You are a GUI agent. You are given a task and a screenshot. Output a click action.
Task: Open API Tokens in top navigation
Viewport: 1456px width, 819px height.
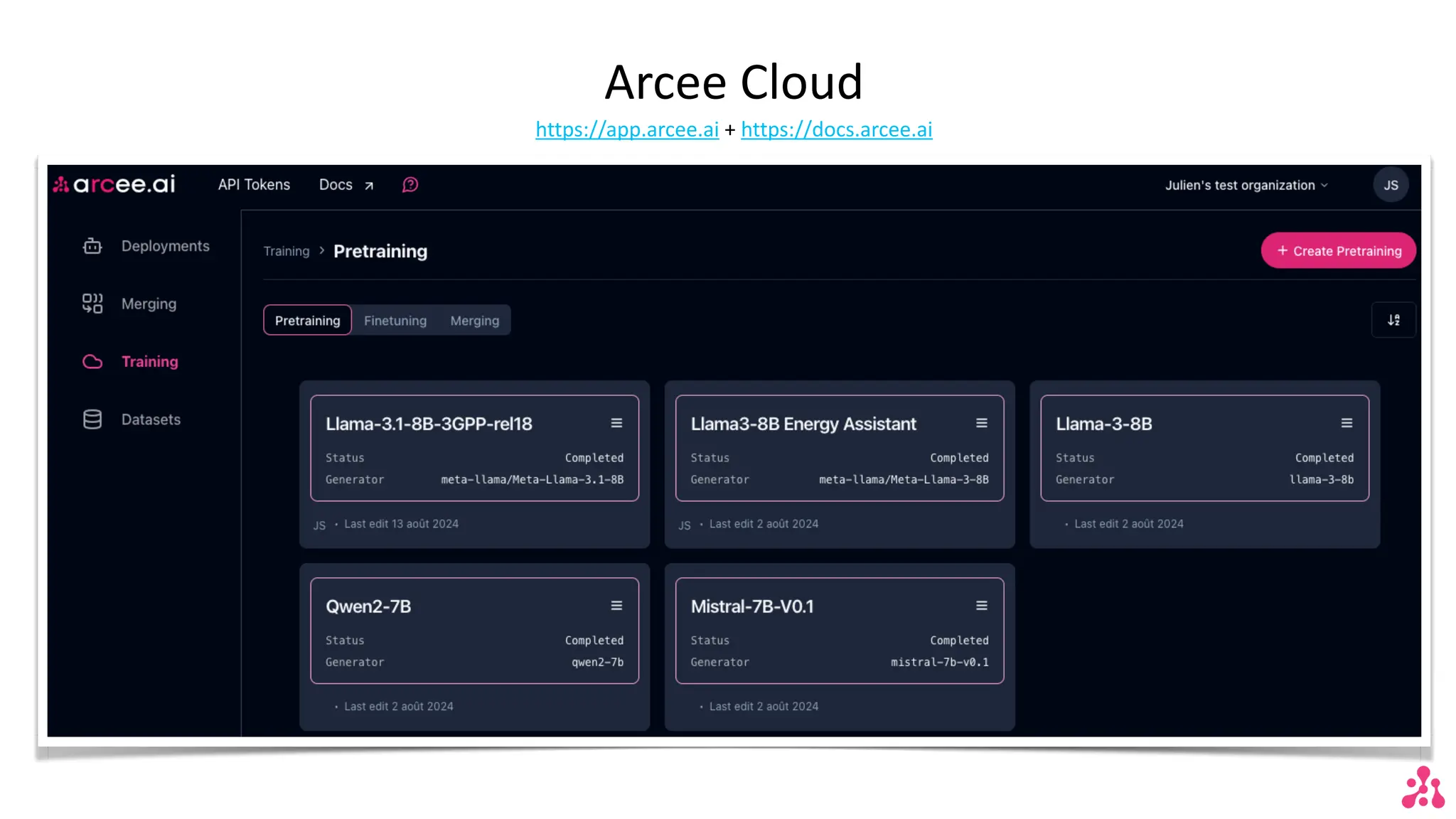(x=254, y=185)
